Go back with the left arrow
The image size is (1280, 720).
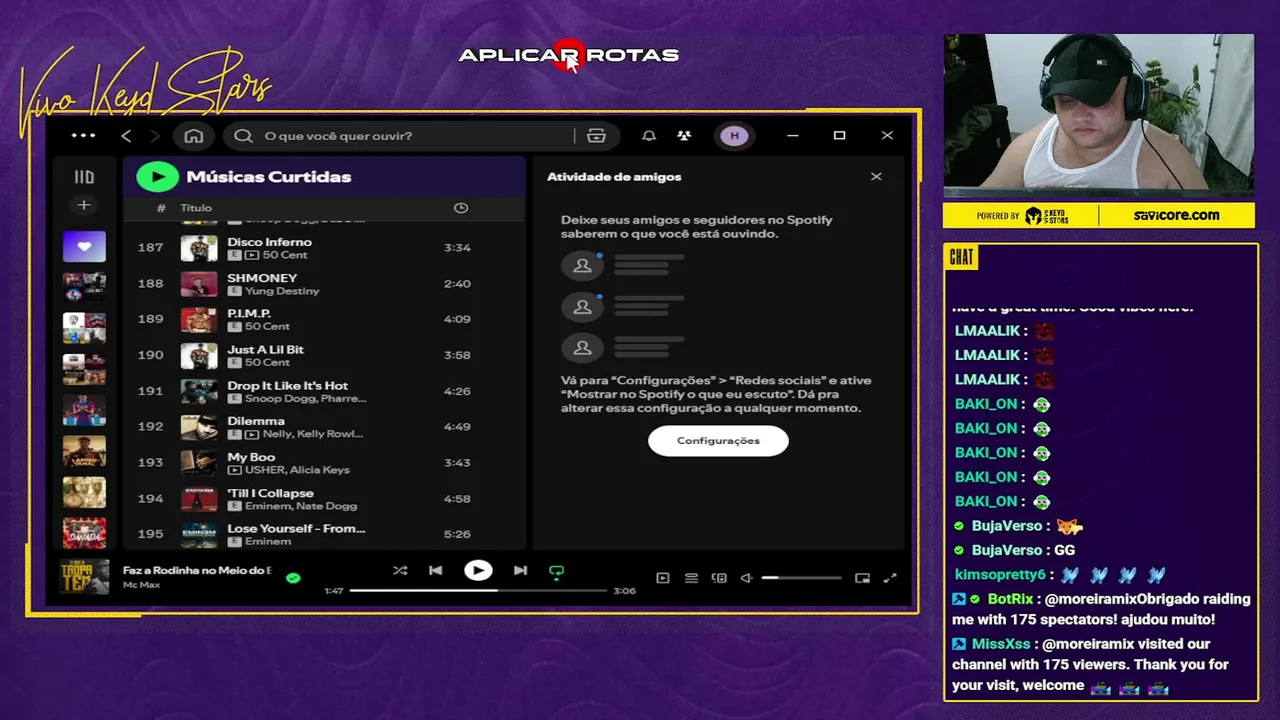(x=126, y=136)
